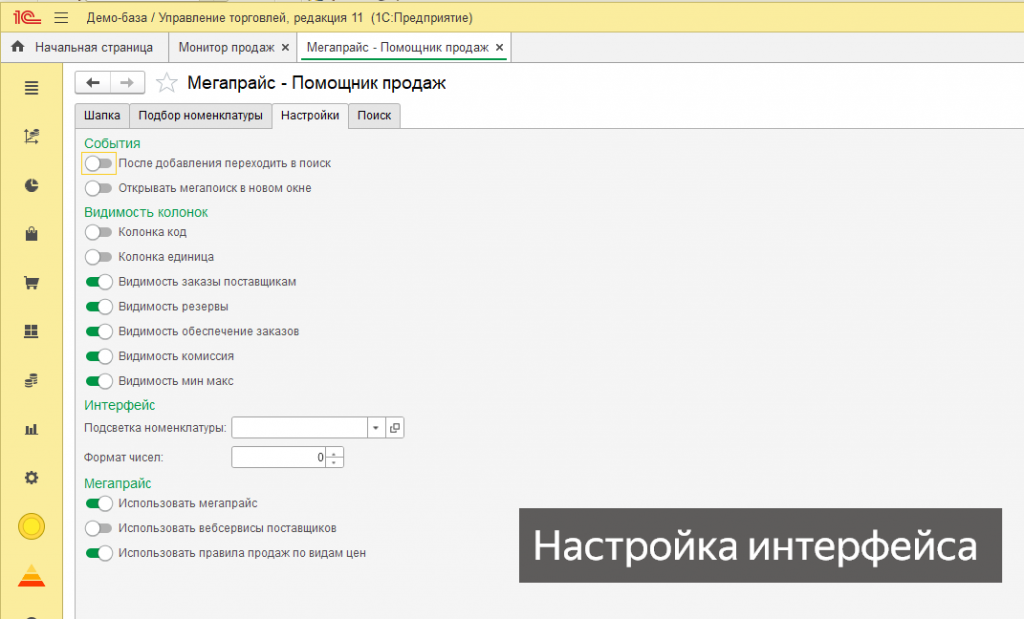Viewport: 1024px width, 619px height.
Task: Open the shopping cart sidebar section
Action: [x=31, y=283]
